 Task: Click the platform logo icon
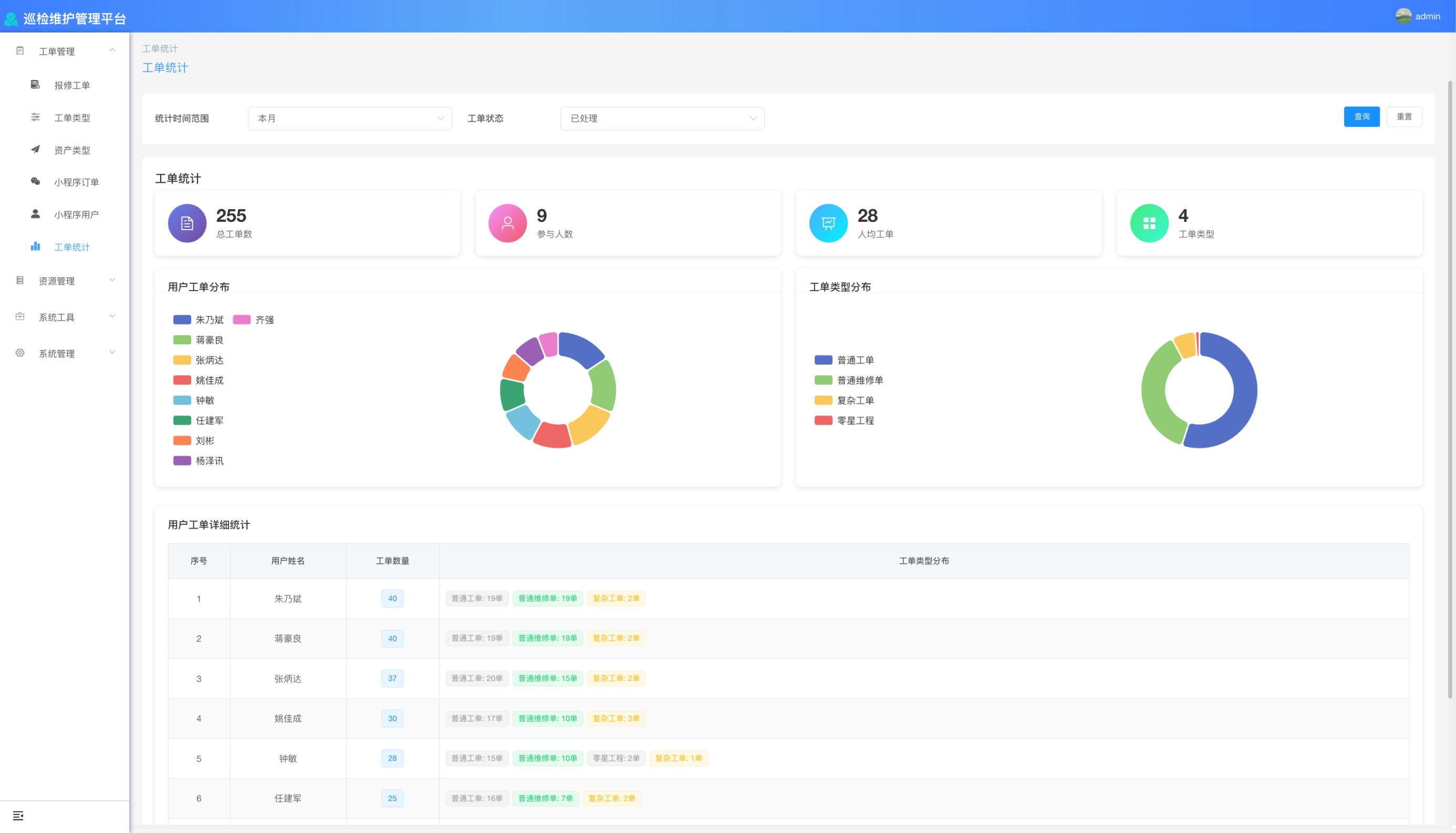[x=11, y=19]
